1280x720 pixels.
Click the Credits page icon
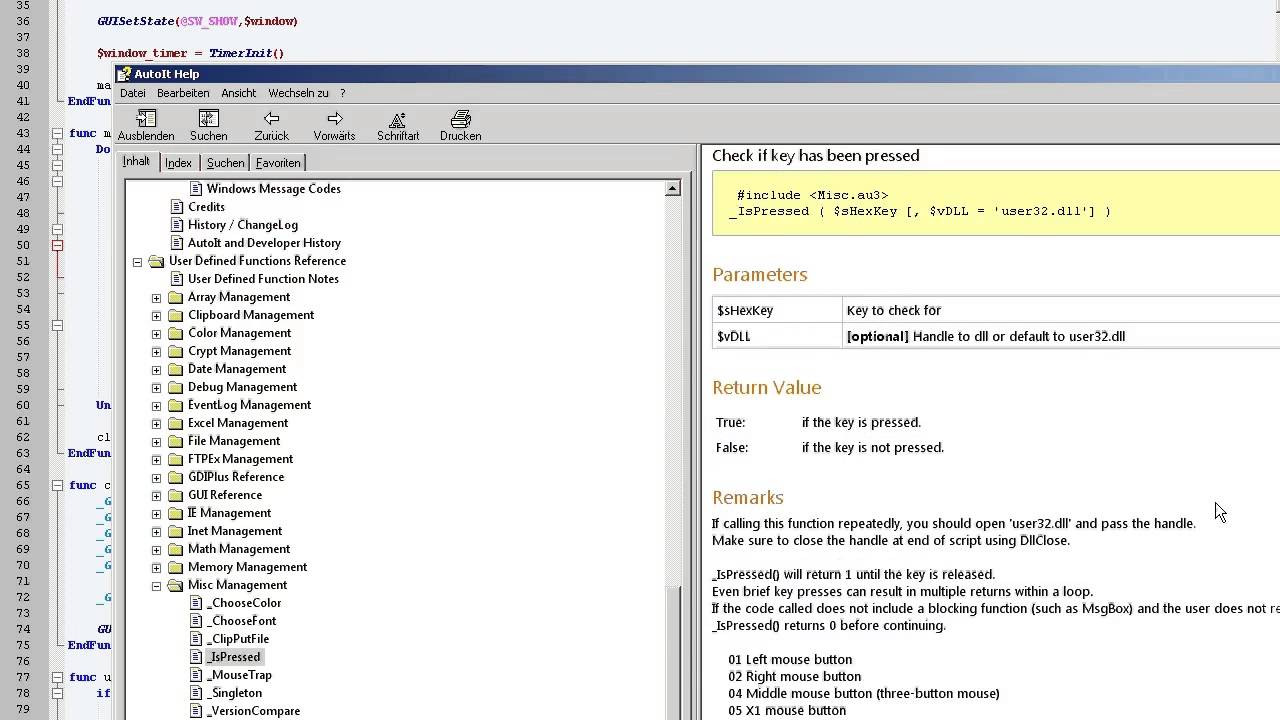177,207
